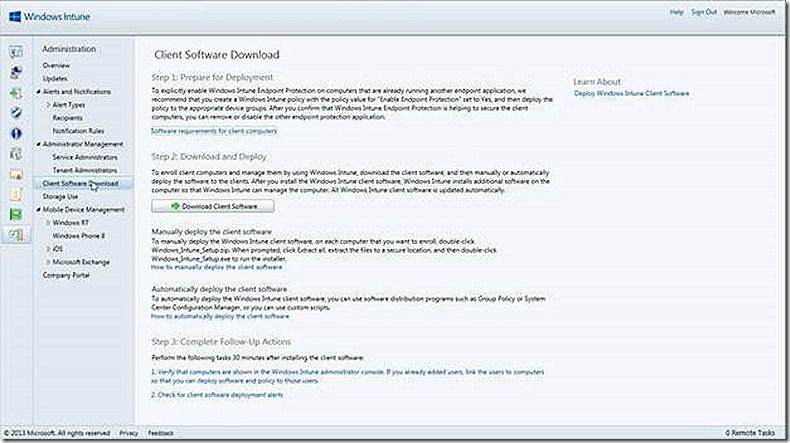Open the Groups people icon workspace
Viewport: 790px width, 443px height.
pos(16,73)
